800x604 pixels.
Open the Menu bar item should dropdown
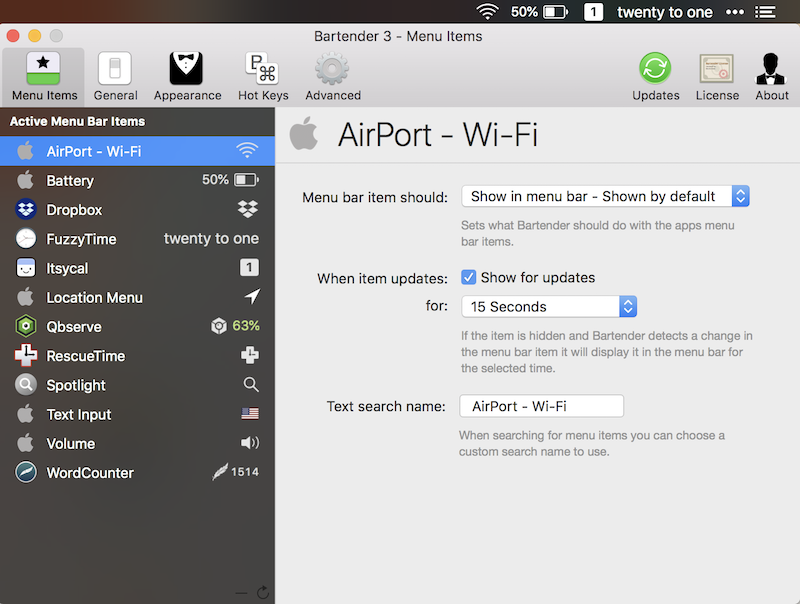(x=604, y=196)
